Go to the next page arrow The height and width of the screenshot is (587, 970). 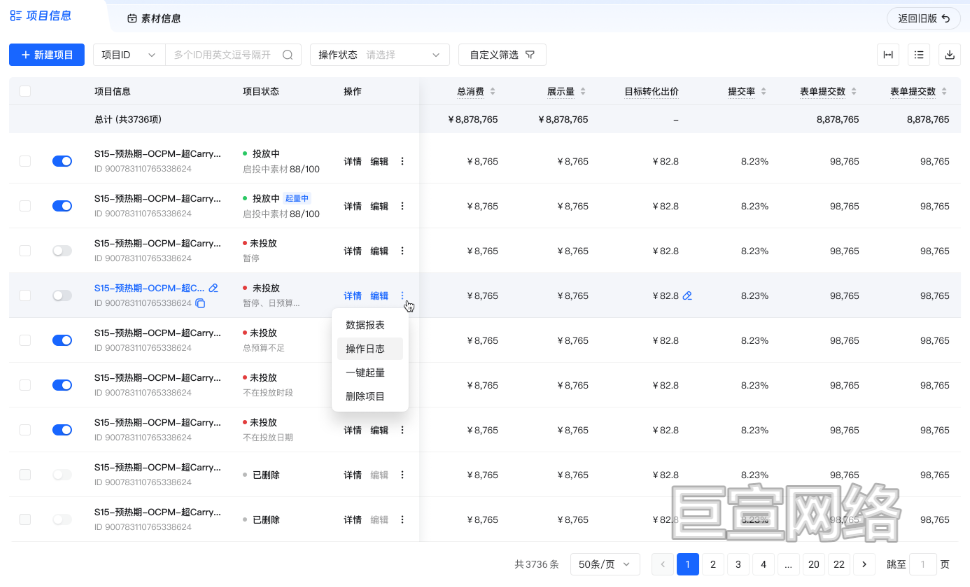coord(864,564)
